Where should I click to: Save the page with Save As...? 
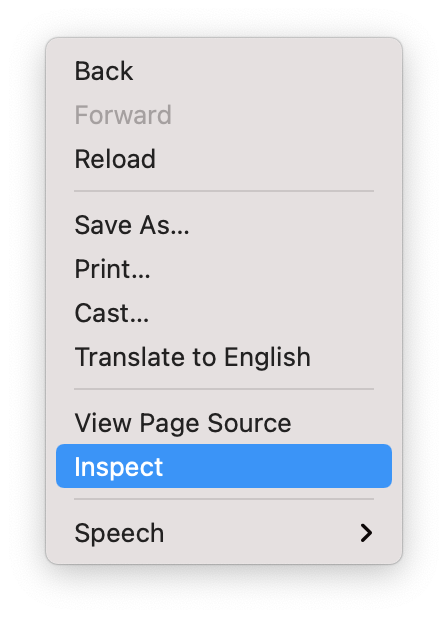(224, 225)
